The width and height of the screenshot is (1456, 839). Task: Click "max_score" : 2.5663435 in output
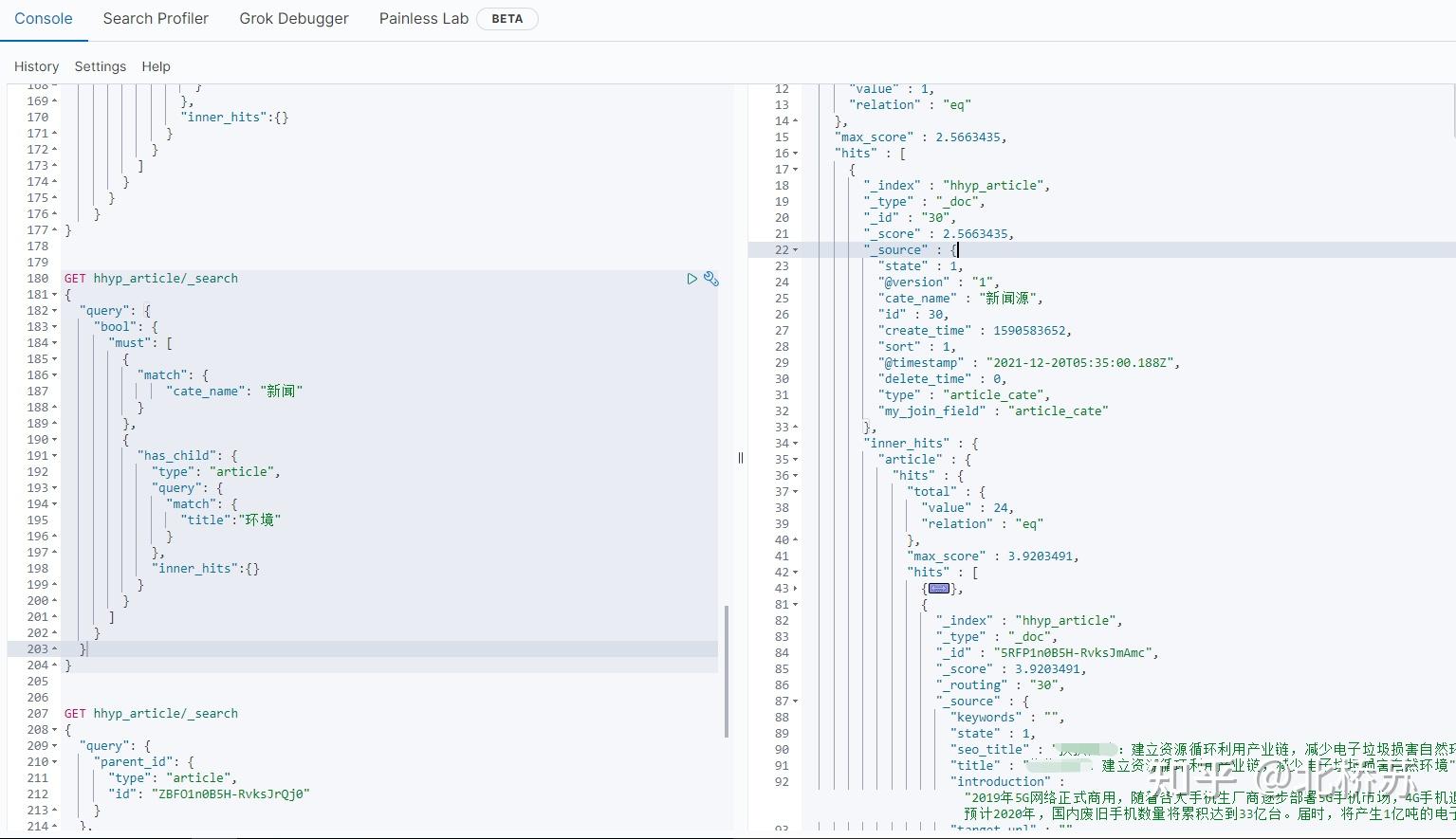coord(921,137)
